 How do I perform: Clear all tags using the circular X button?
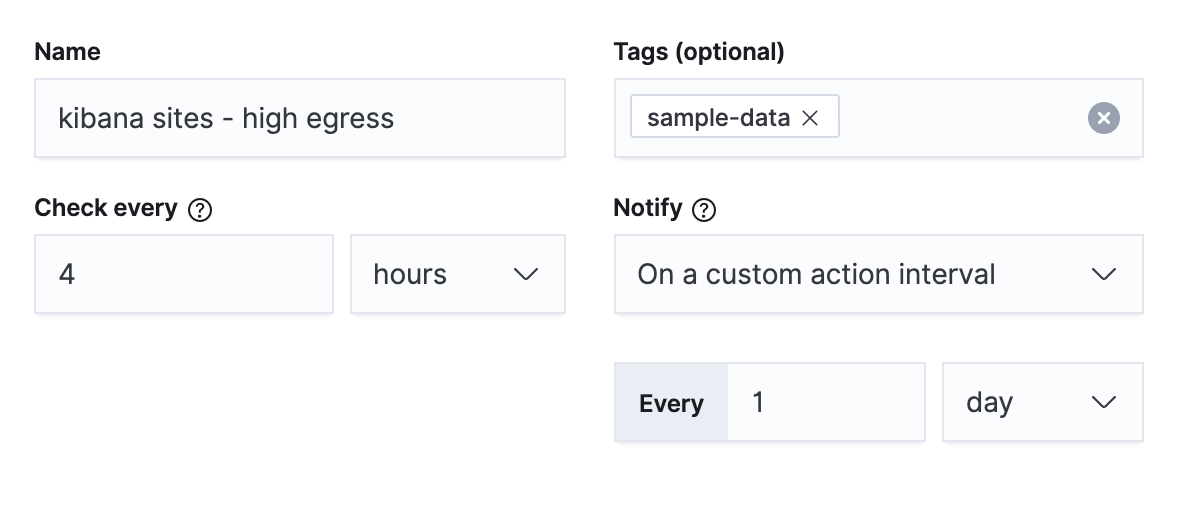click(x=1103, y=118)
